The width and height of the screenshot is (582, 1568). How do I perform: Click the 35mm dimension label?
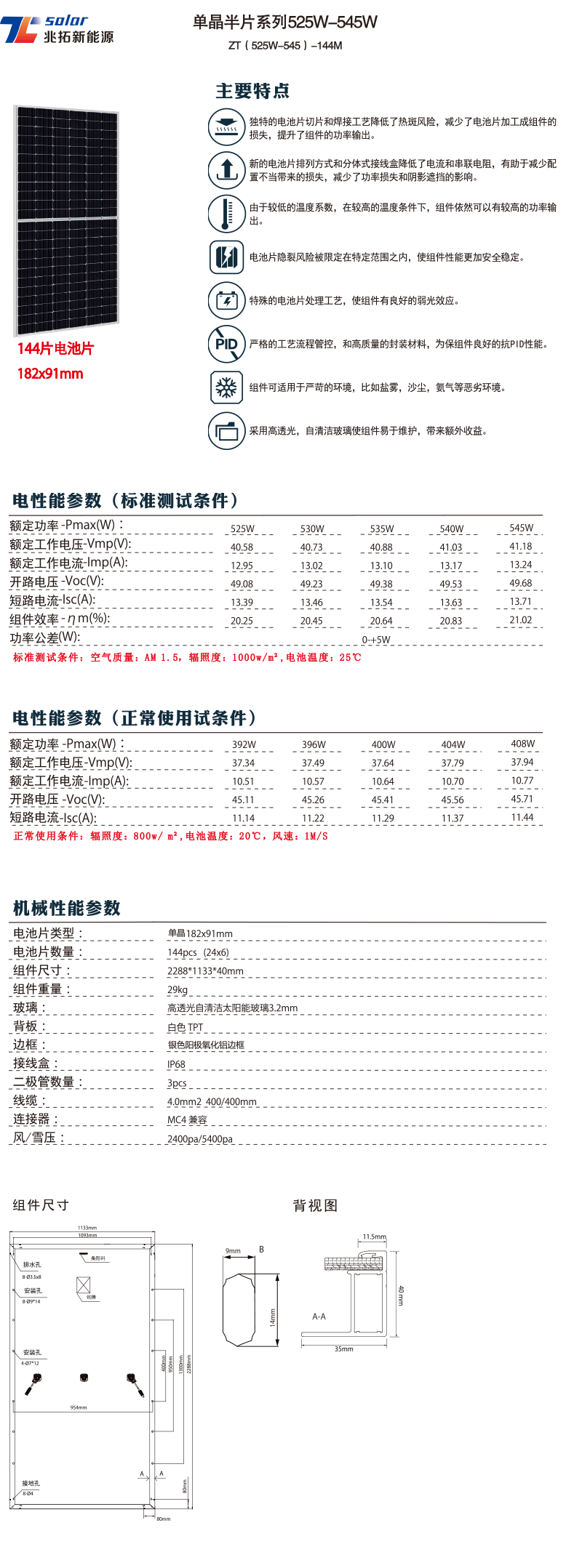344,1348
